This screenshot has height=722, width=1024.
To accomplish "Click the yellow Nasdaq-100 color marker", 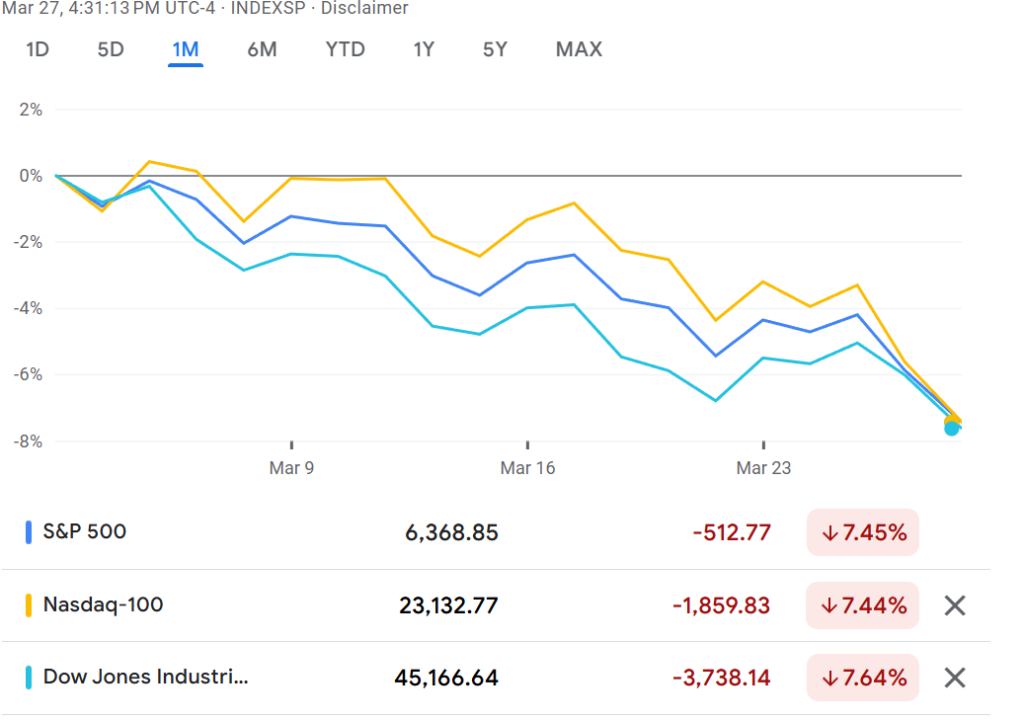I will tap(29, 605).
